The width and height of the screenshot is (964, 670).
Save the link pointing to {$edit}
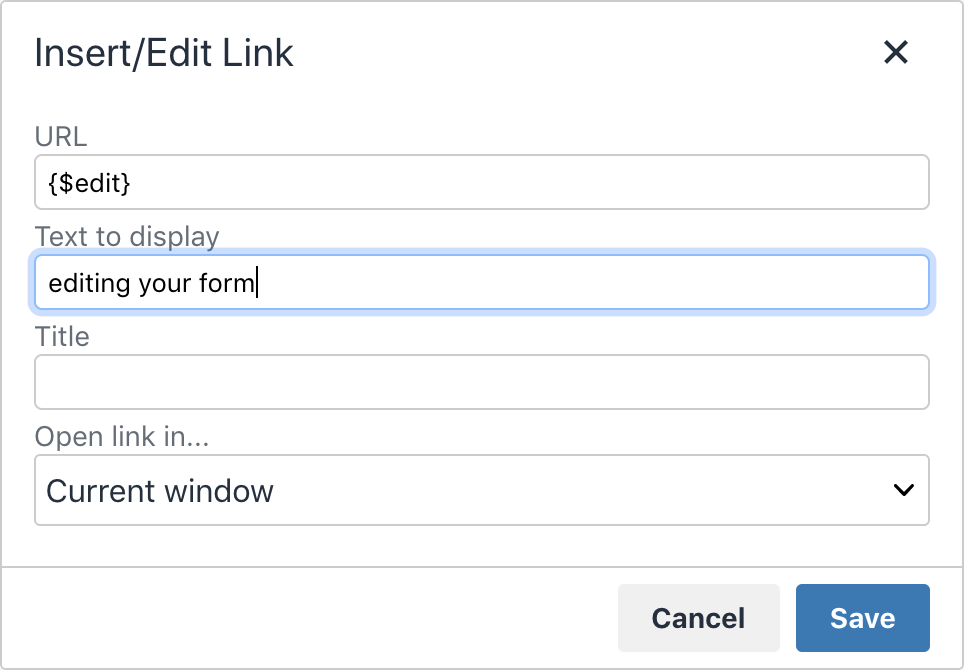862,617
